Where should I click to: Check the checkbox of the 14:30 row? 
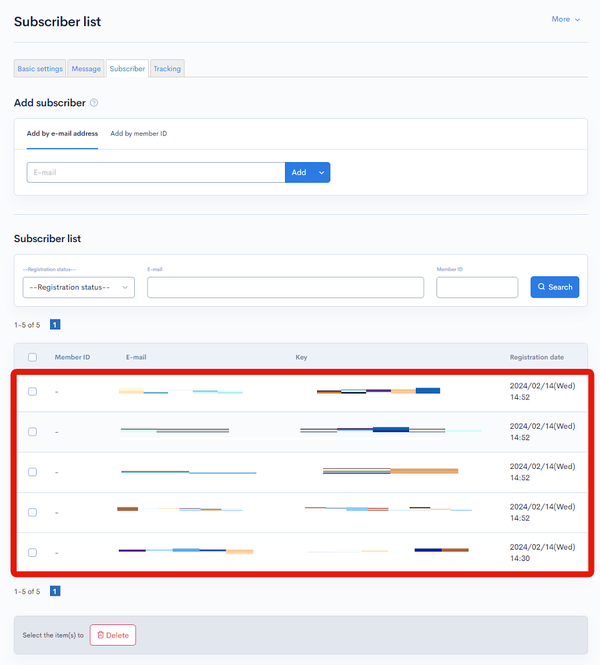coord(32,553)
